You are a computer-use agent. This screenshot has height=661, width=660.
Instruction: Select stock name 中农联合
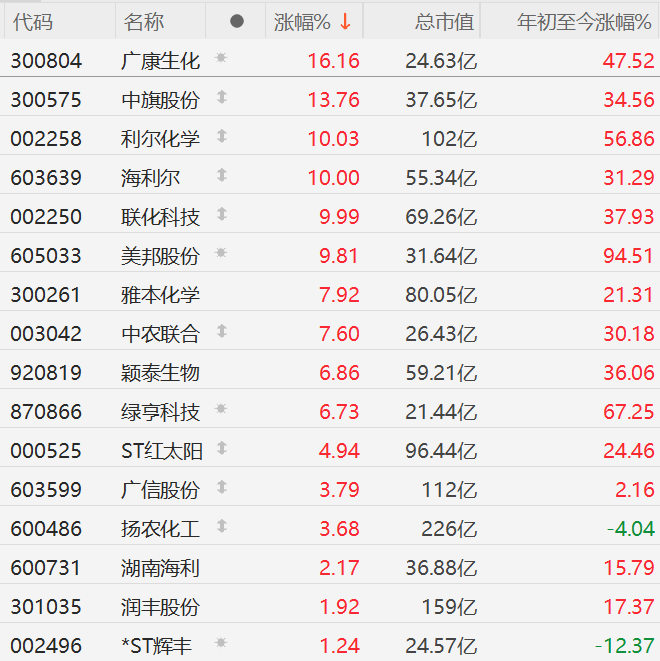point(160,334)
